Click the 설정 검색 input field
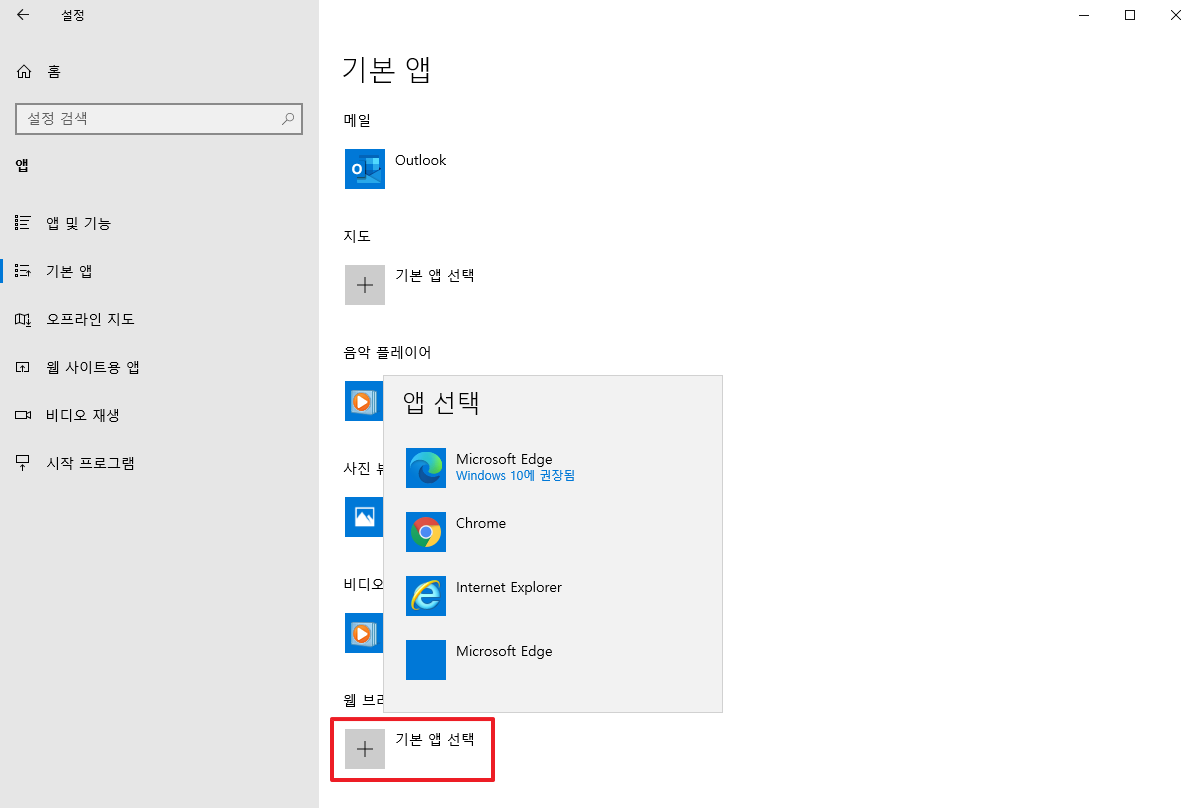 [150, 119]
